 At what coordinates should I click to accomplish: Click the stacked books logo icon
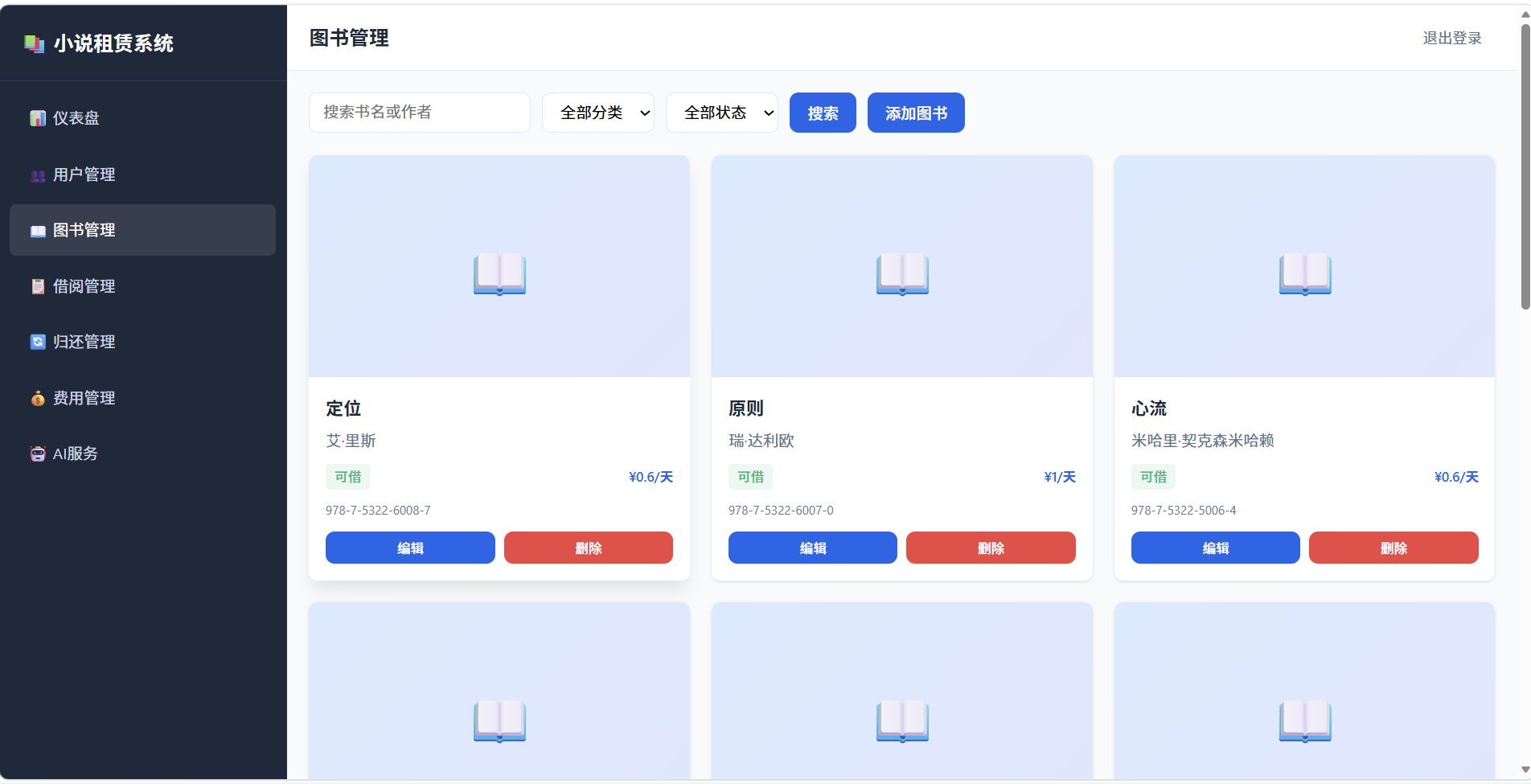pos(34,43)
